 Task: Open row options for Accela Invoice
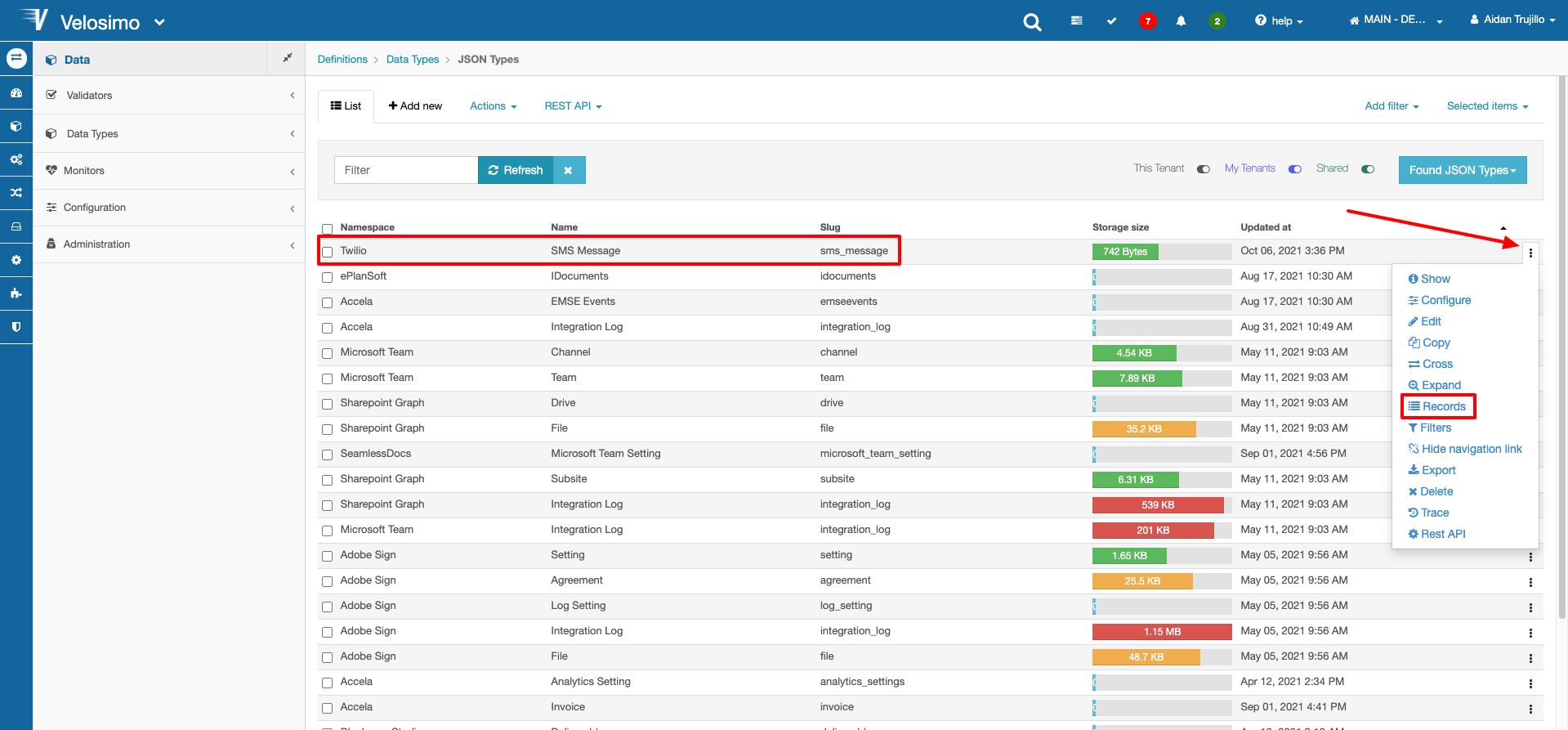coord(1530,709)
